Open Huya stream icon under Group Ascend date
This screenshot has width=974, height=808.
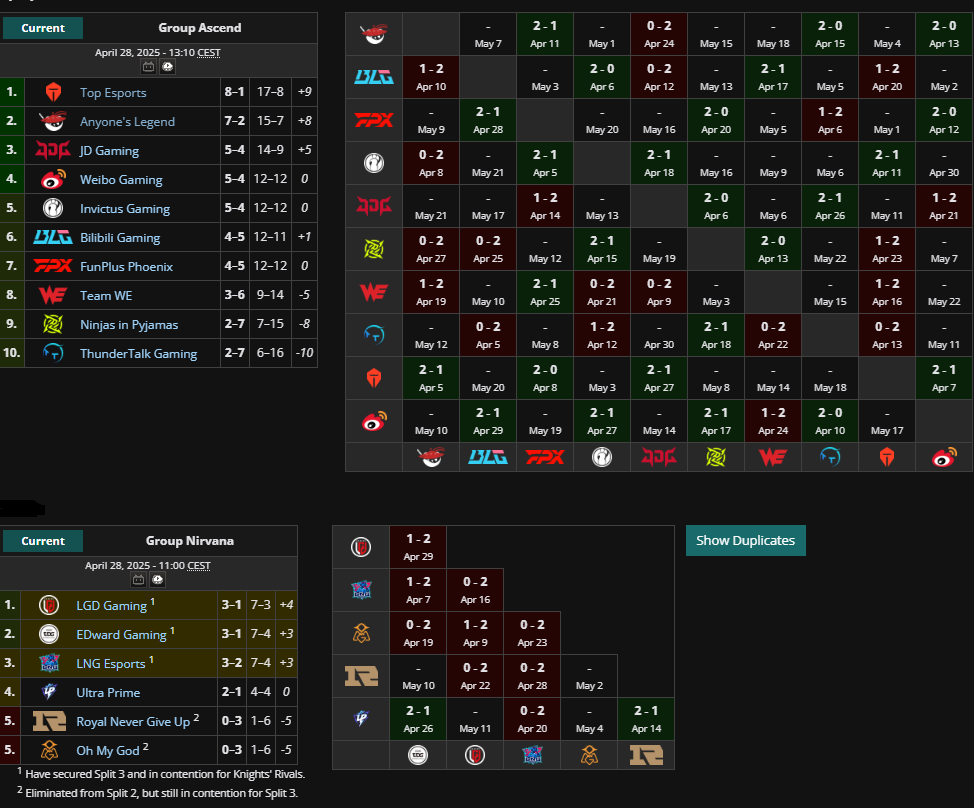pos(168,67)
